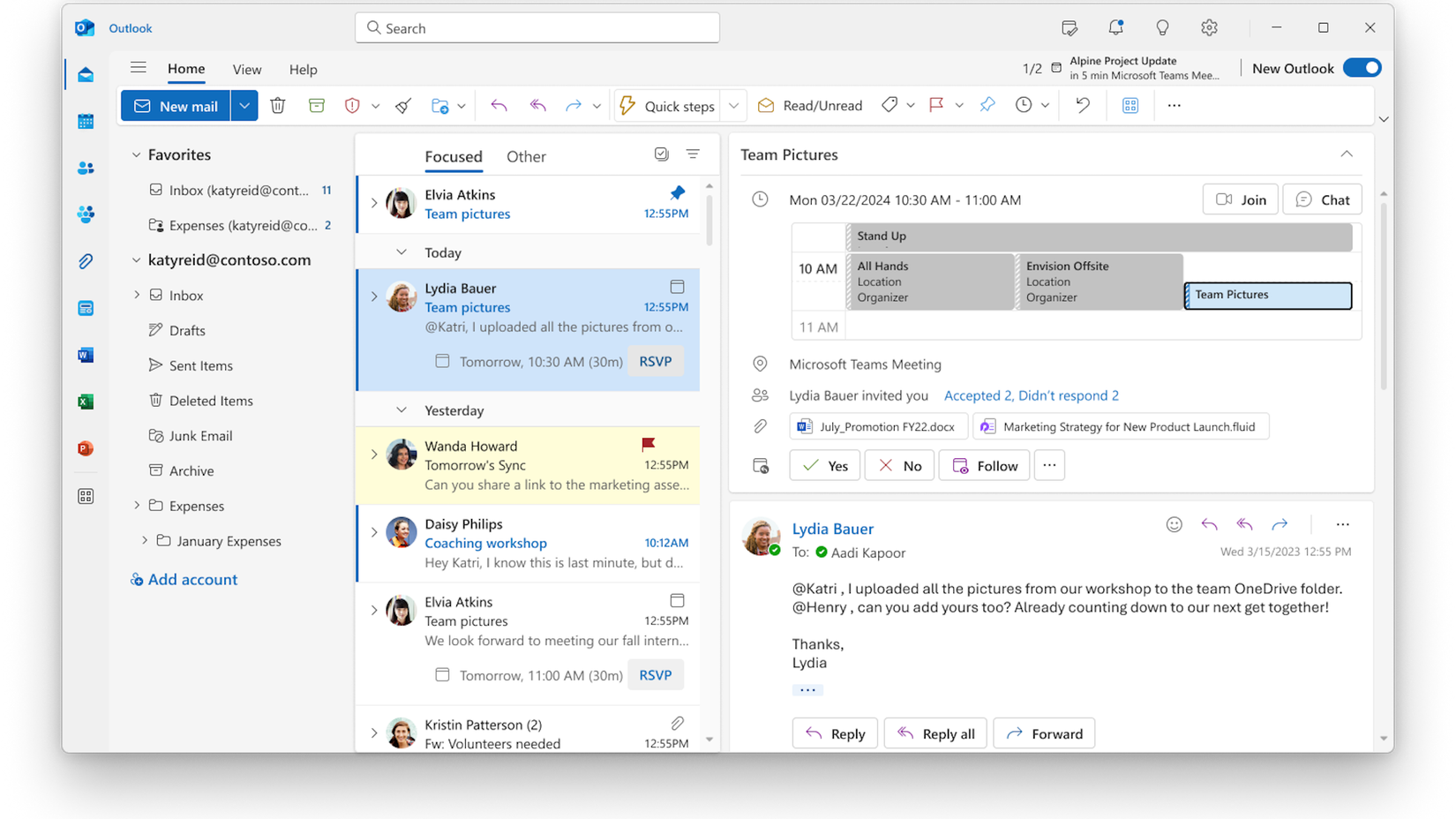Launch PowerPoint from the sidebar
This screenshot has width=1456, height=819.
[x=85, y=448]
